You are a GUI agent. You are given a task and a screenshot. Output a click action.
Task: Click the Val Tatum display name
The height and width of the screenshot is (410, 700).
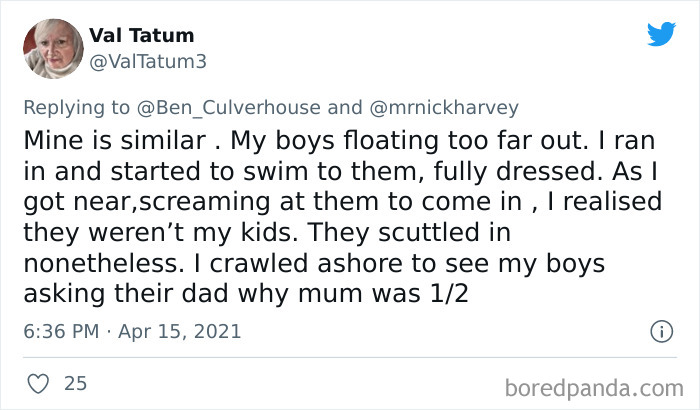tap(142, 36)
